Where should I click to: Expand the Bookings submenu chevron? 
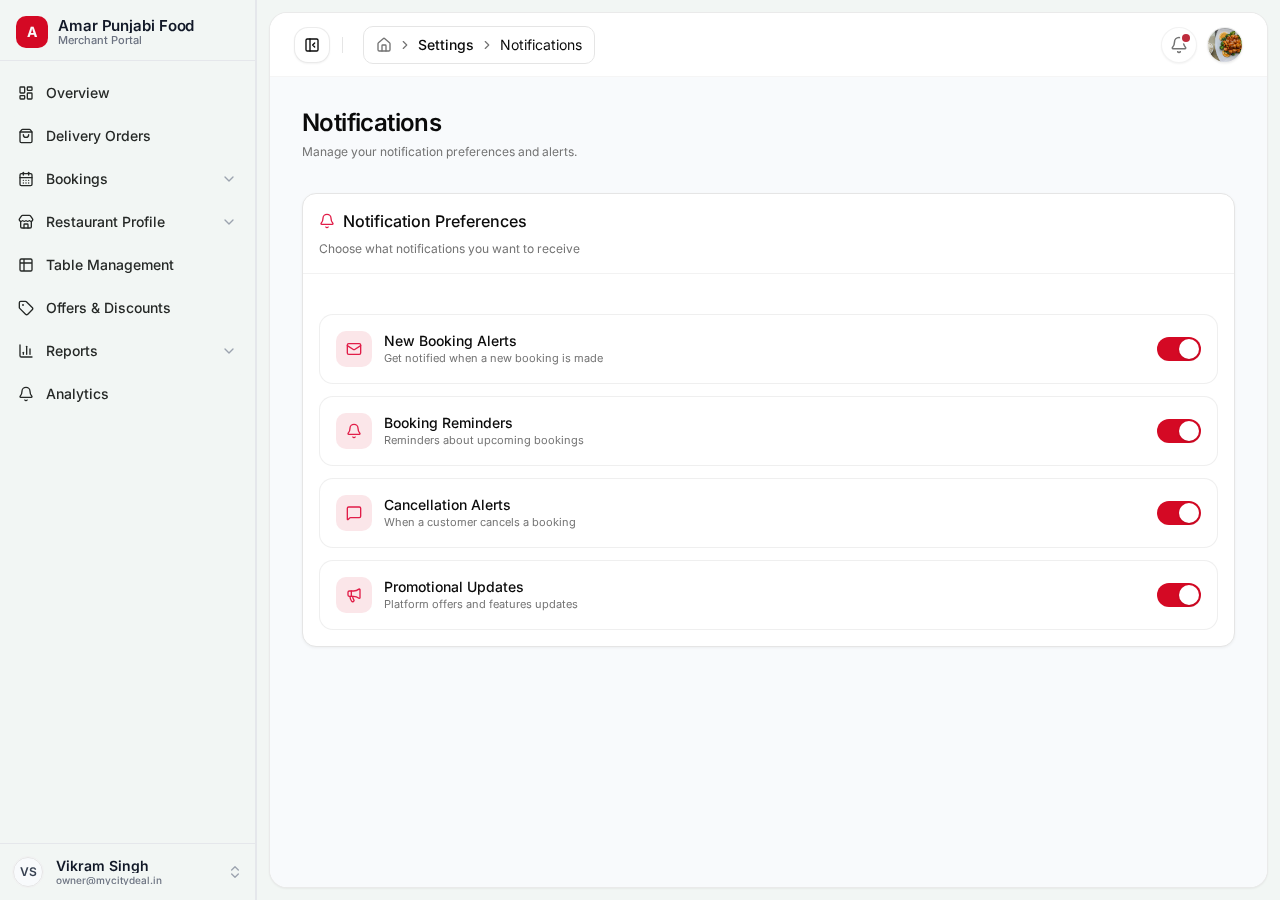pos(229,179)
